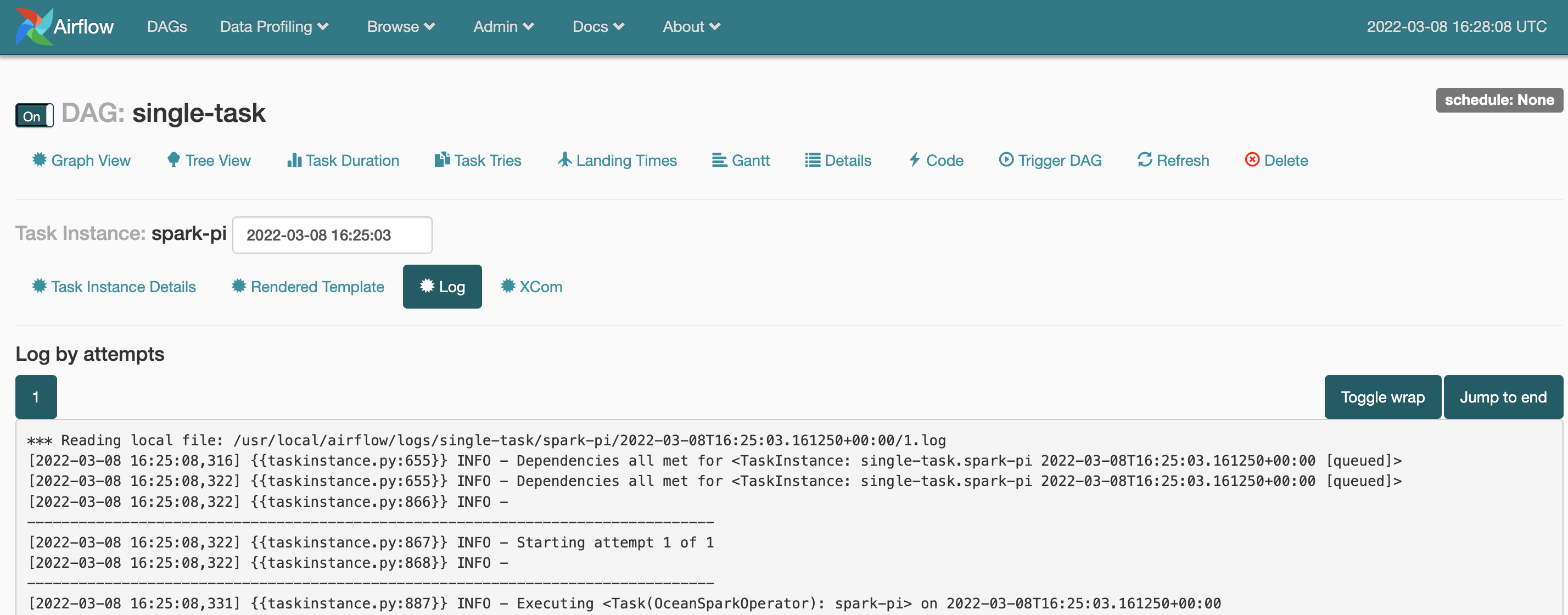Click the Landing Times plane icon
Screen dimensions: 1568x615
coord(564,160)
